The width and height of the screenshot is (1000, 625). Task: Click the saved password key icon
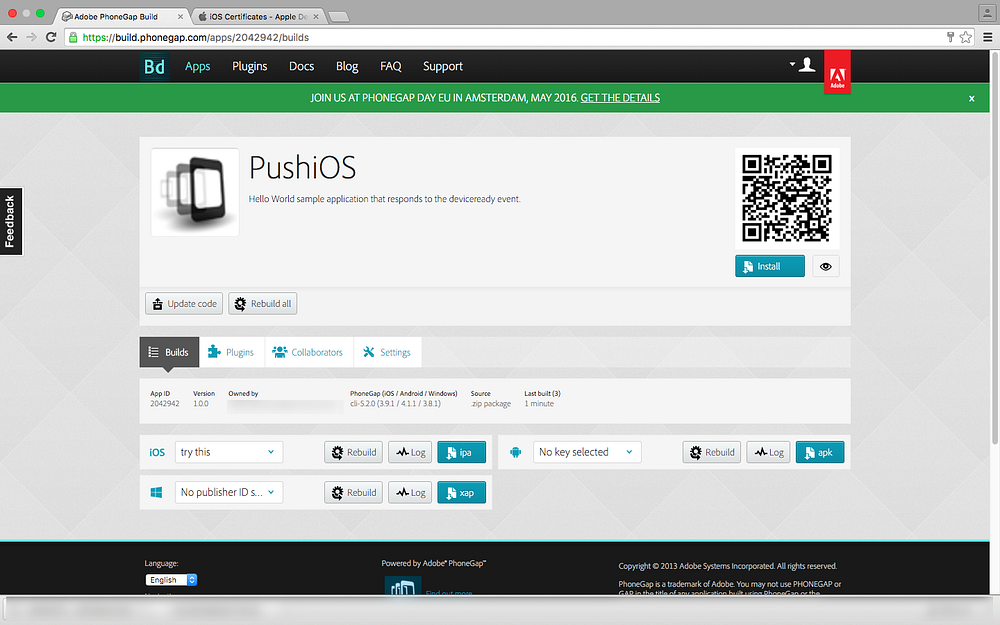[x=950, y=37]
